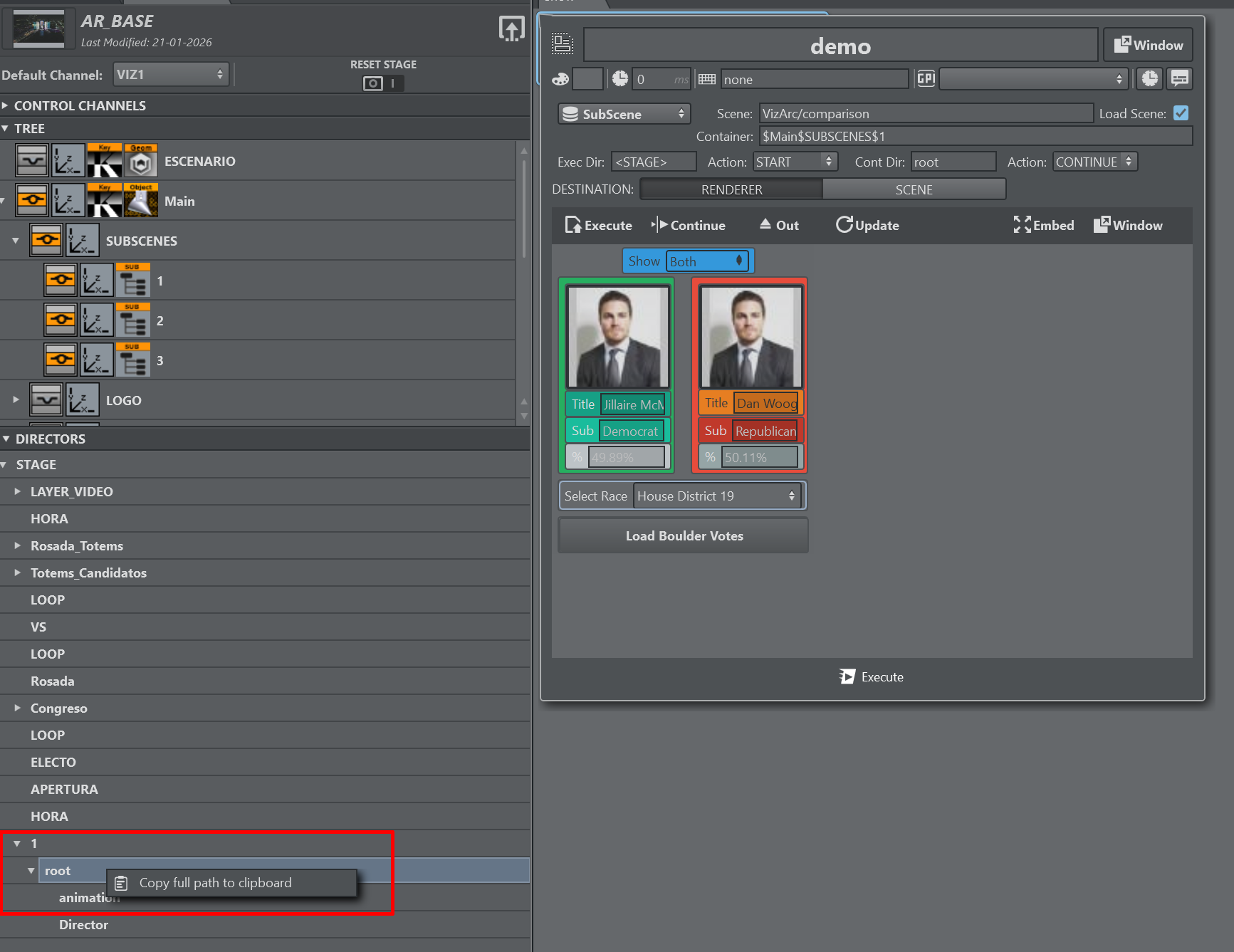1234x952 pixels.
Task: Switch destination to SCENE
Action: 914,189
